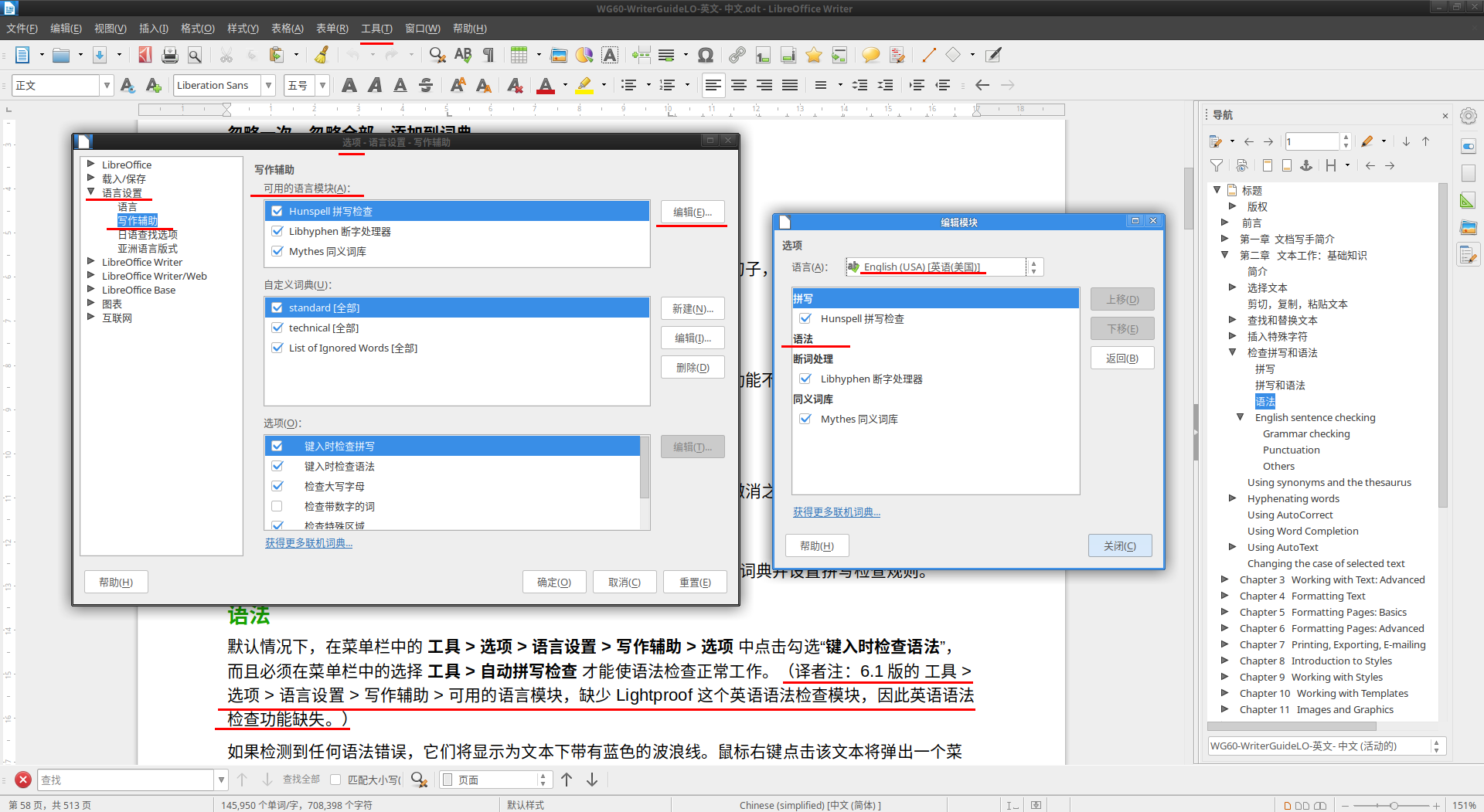The height and width of the screenshot is (812, 1484).
Task: Close Find toolbar red X icon
Action: [x=23, y=780]
